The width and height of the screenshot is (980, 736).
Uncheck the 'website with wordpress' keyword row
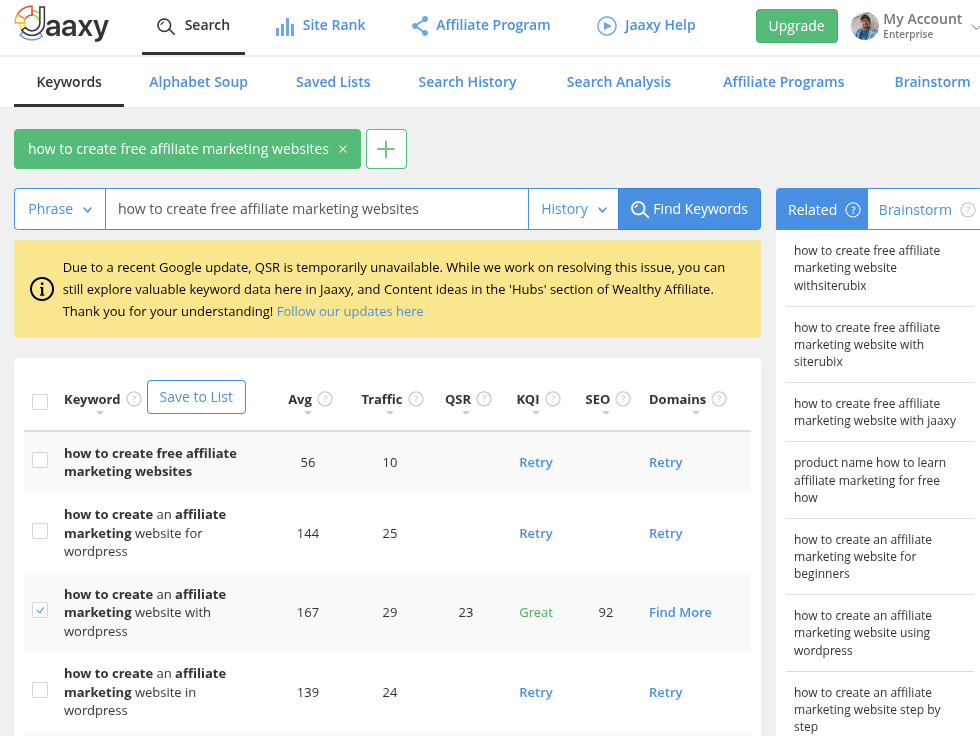(x=40, y=610)
